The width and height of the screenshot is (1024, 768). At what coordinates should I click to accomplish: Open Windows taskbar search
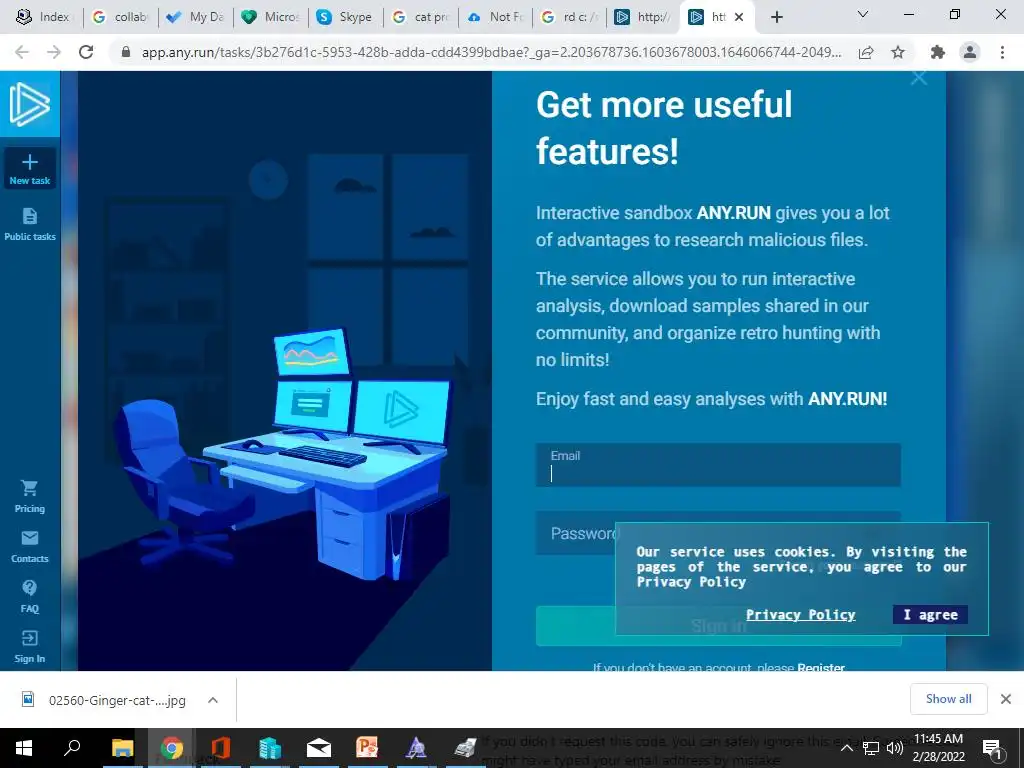(72, 747)
